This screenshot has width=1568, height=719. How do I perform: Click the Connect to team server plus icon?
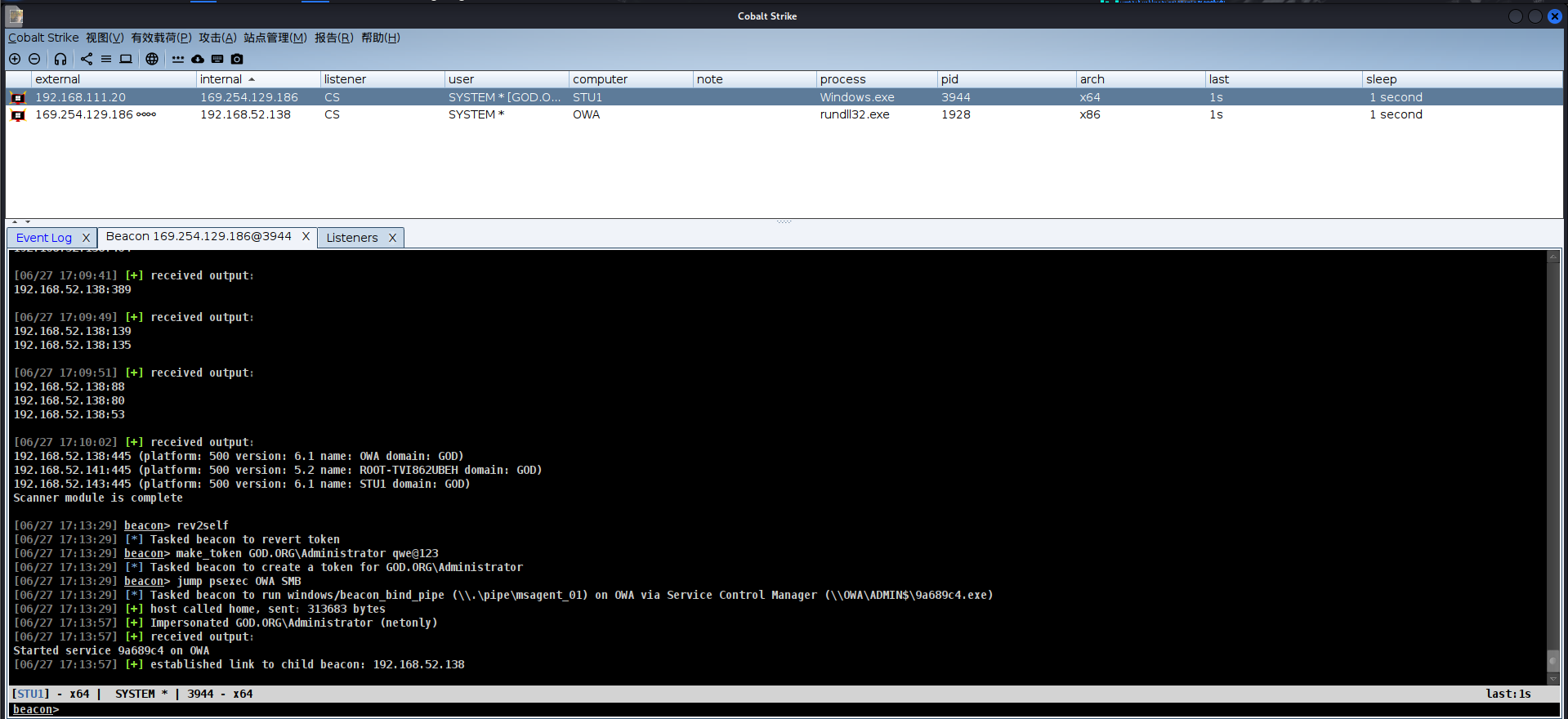pos(15,59)
